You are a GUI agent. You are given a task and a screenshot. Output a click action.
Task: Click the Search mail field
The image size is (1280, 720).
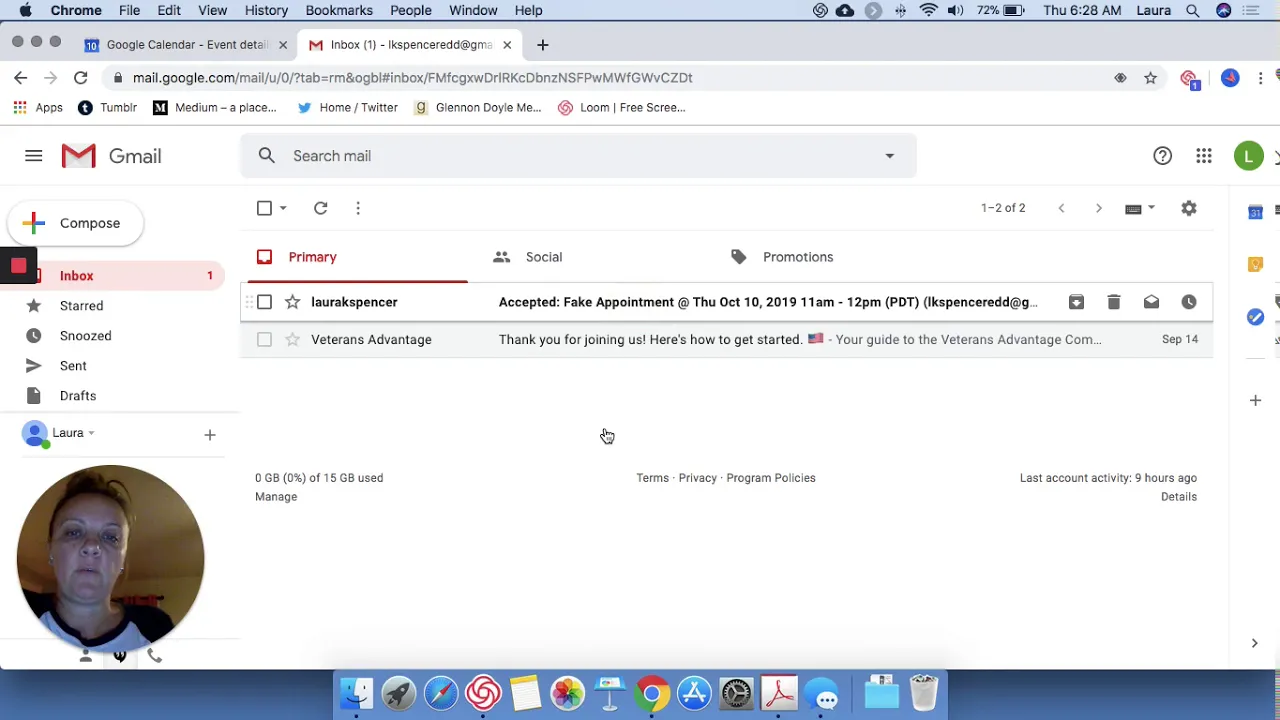pos(580,156)
